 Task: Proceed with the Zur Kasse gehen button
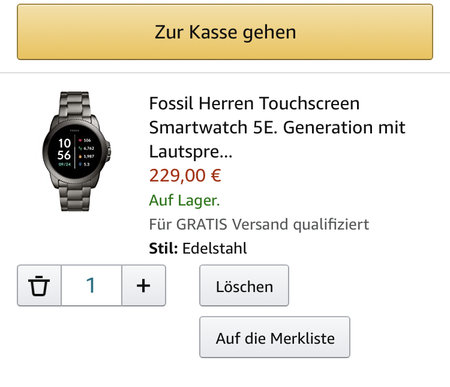(x=225, y=32)
